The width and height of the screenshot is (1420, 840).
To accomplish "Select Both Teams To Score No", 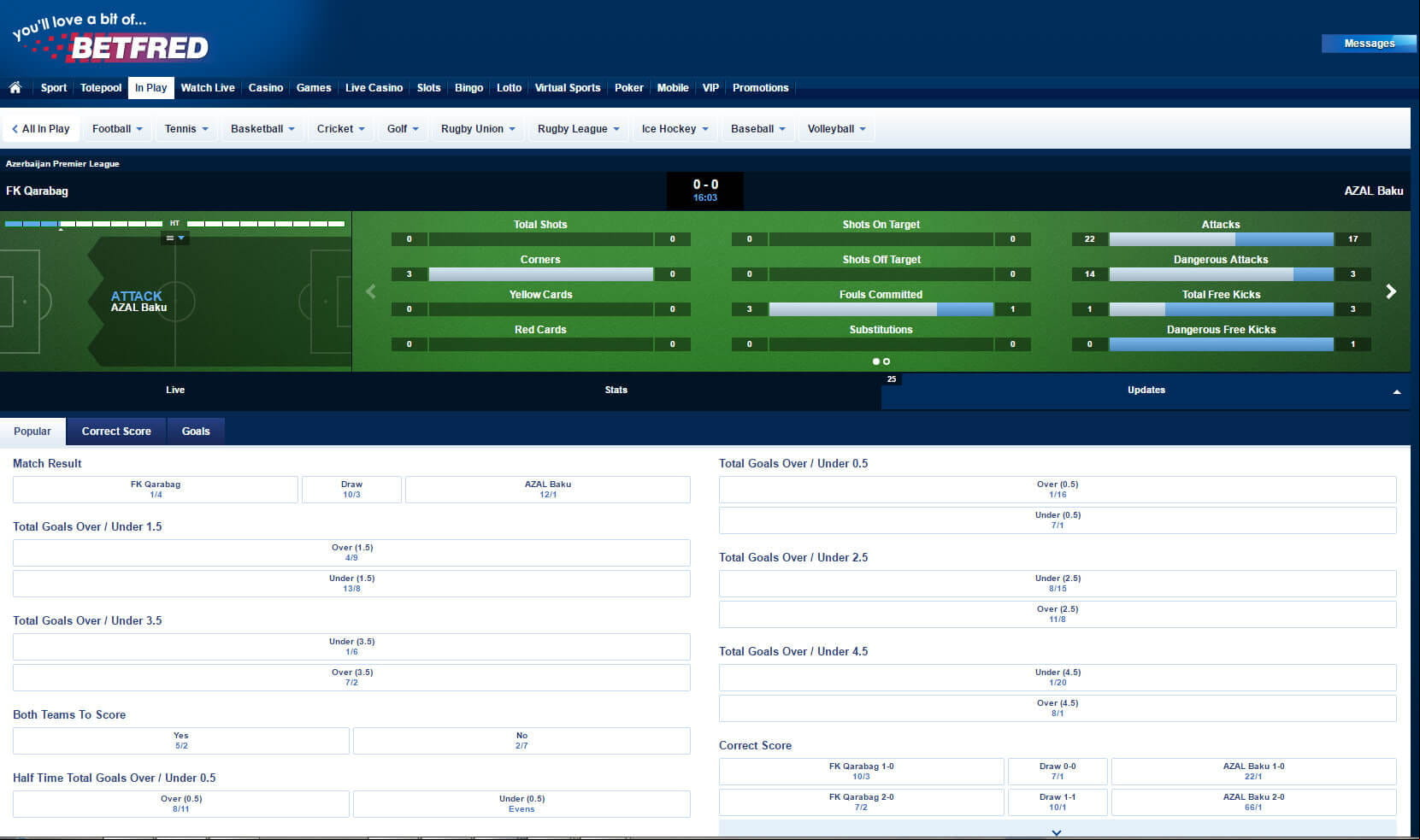I will coord(521,741).
